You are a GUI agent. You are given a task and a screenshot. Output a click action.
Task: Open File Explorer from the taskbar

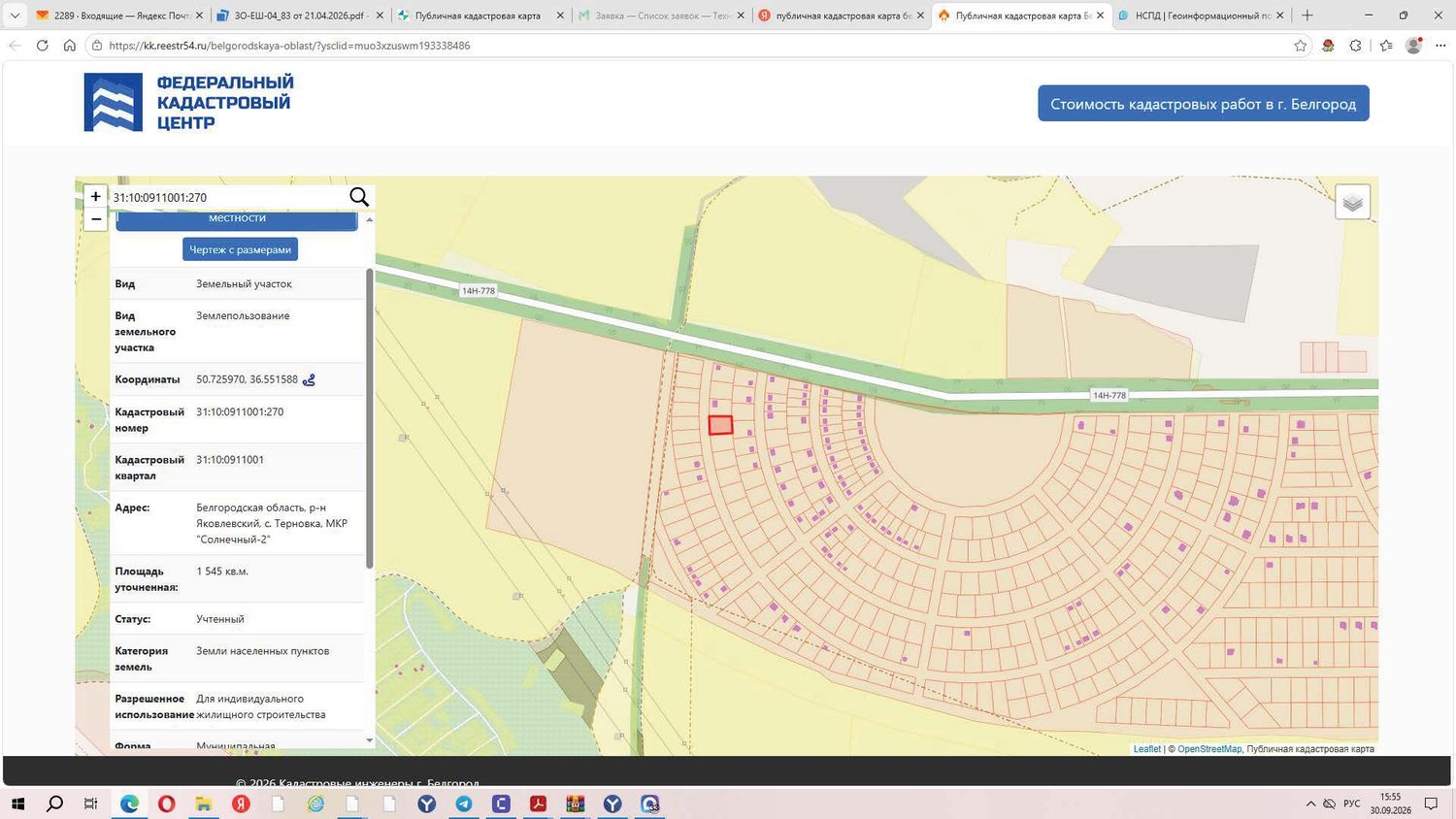point(204,803)
